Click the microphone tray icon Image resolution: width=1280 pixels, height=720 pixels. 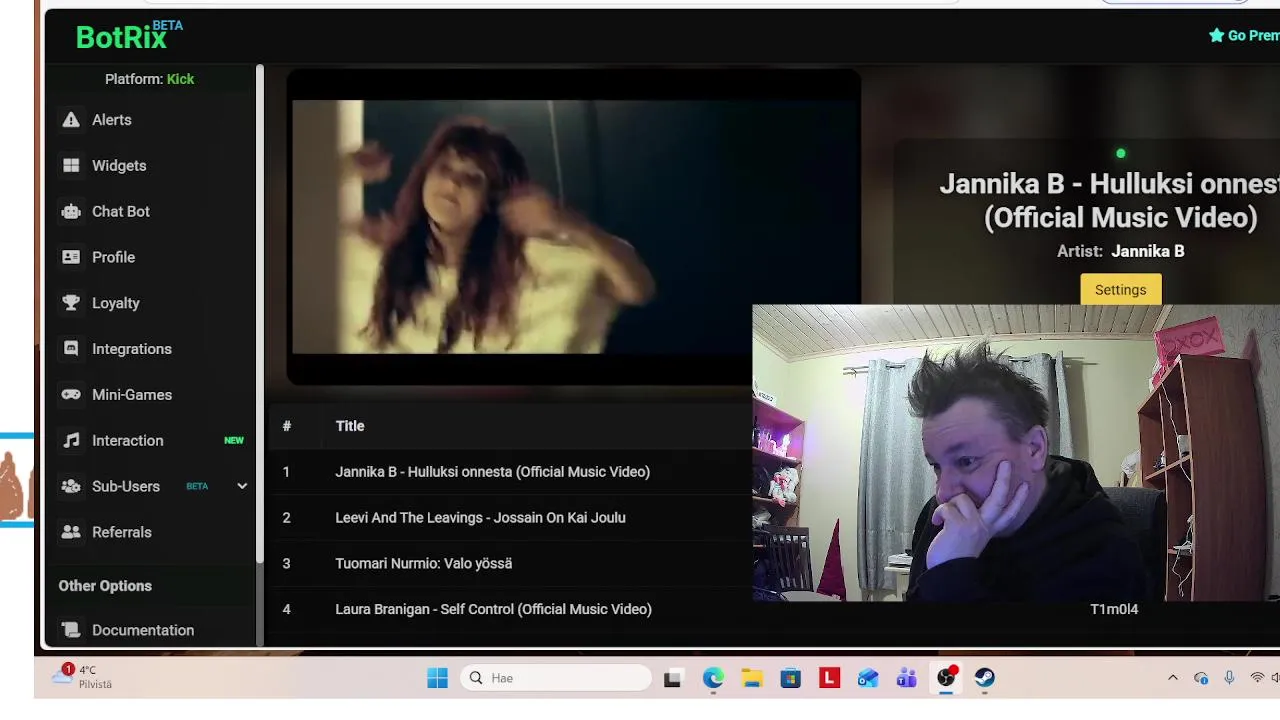[1229, 678]
